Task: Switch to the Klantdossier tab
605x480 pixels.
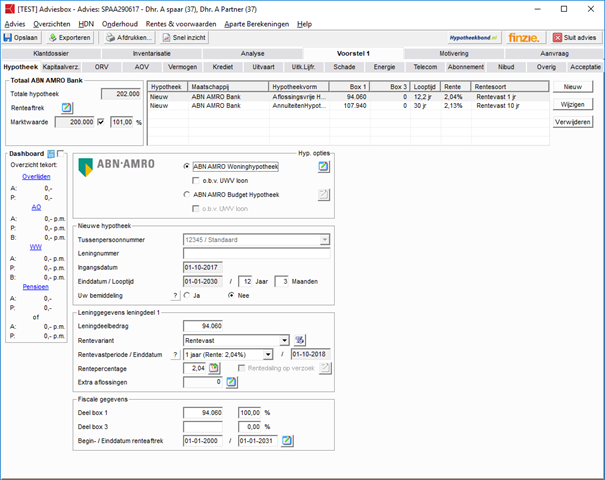Action: (x=51, y=53)
